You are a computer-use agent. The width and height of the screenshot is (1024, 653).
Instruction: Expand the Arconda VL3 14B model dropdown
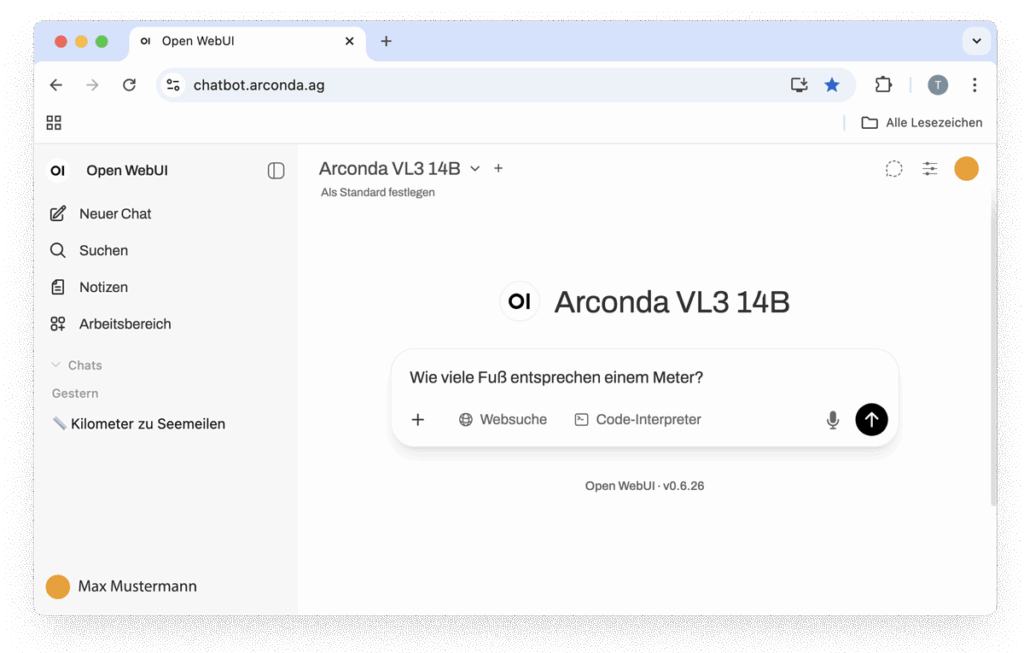click(475, 169)
